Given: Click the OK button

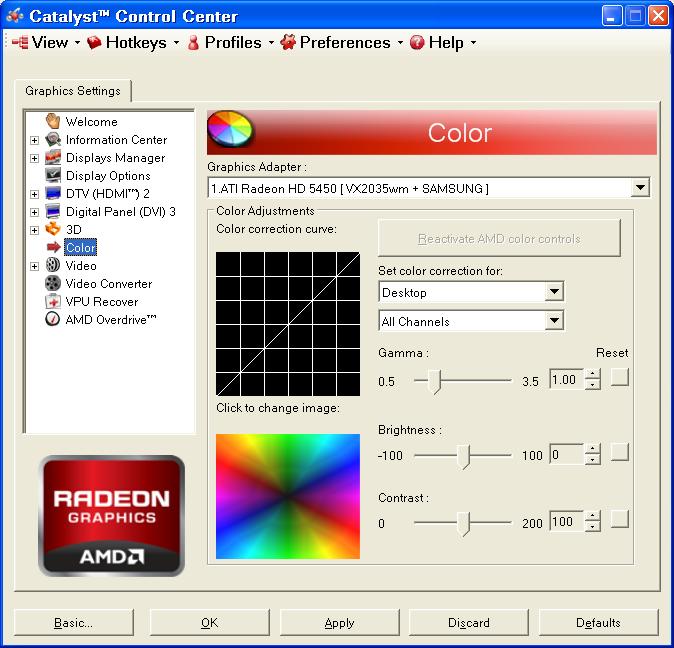Looking at the screenshot, I should [210, 622].
